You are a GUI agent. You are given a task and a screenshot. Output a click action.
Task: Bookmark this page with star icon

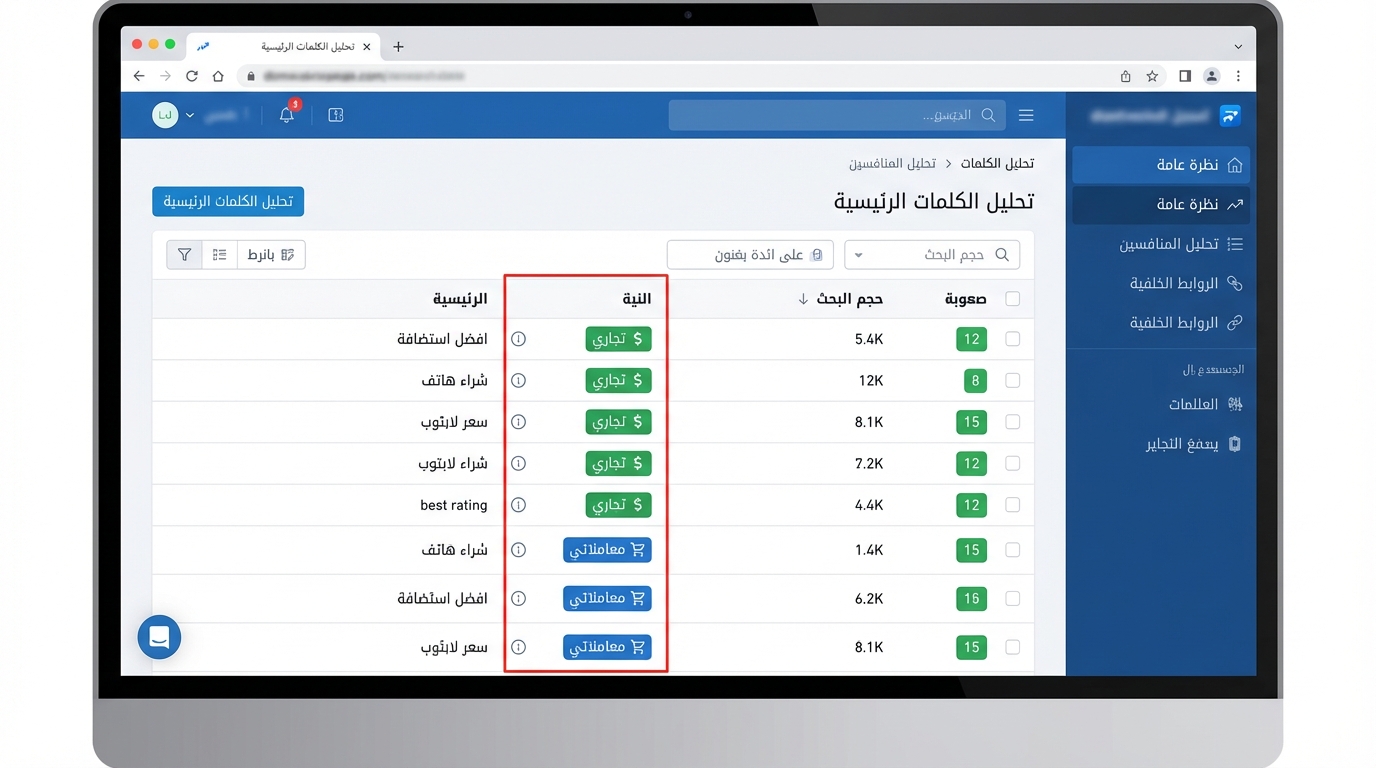pos(1152,76)
